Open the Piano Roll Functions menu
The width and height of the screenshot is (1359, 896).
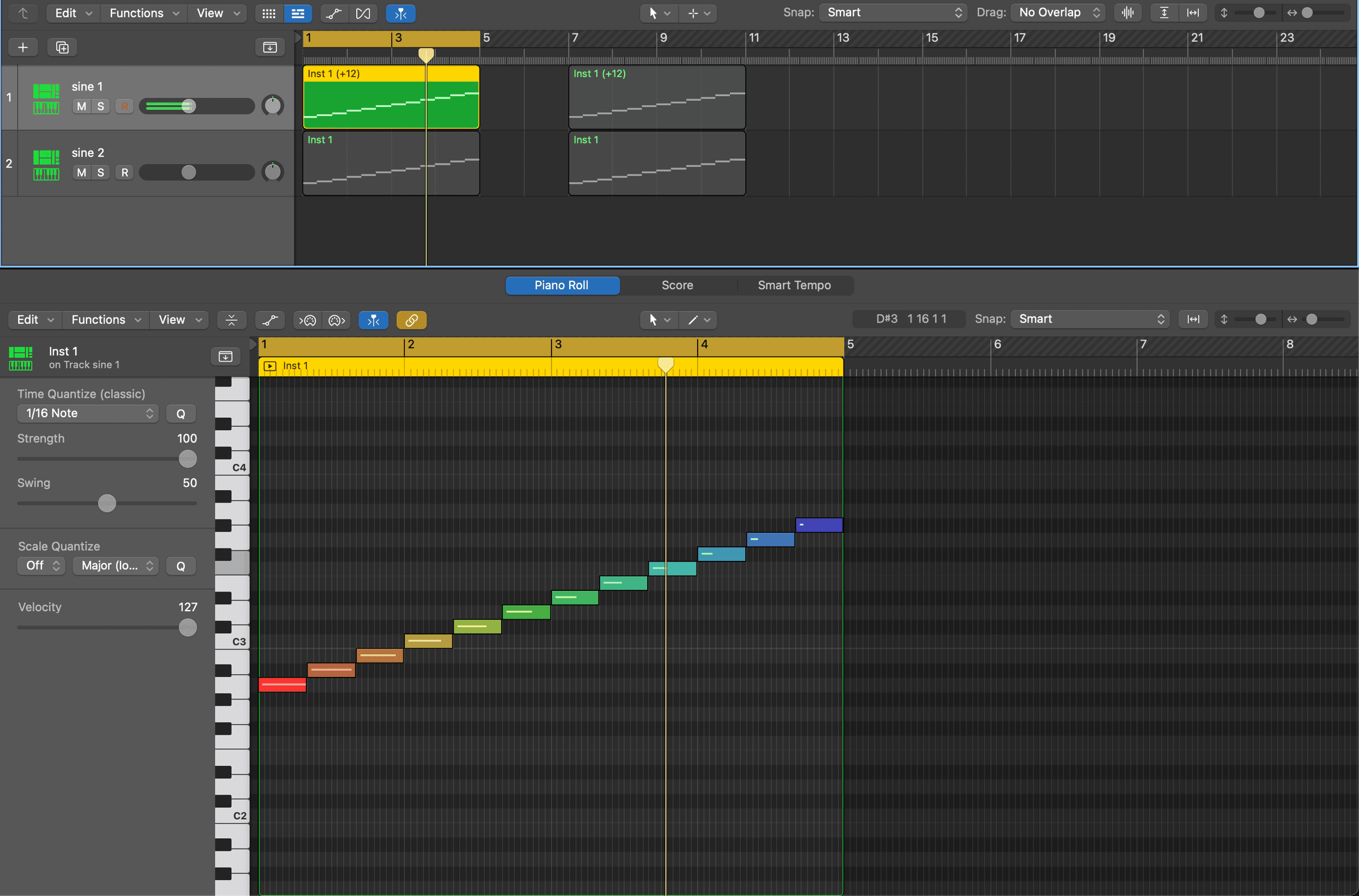click(x=106, y=320)
